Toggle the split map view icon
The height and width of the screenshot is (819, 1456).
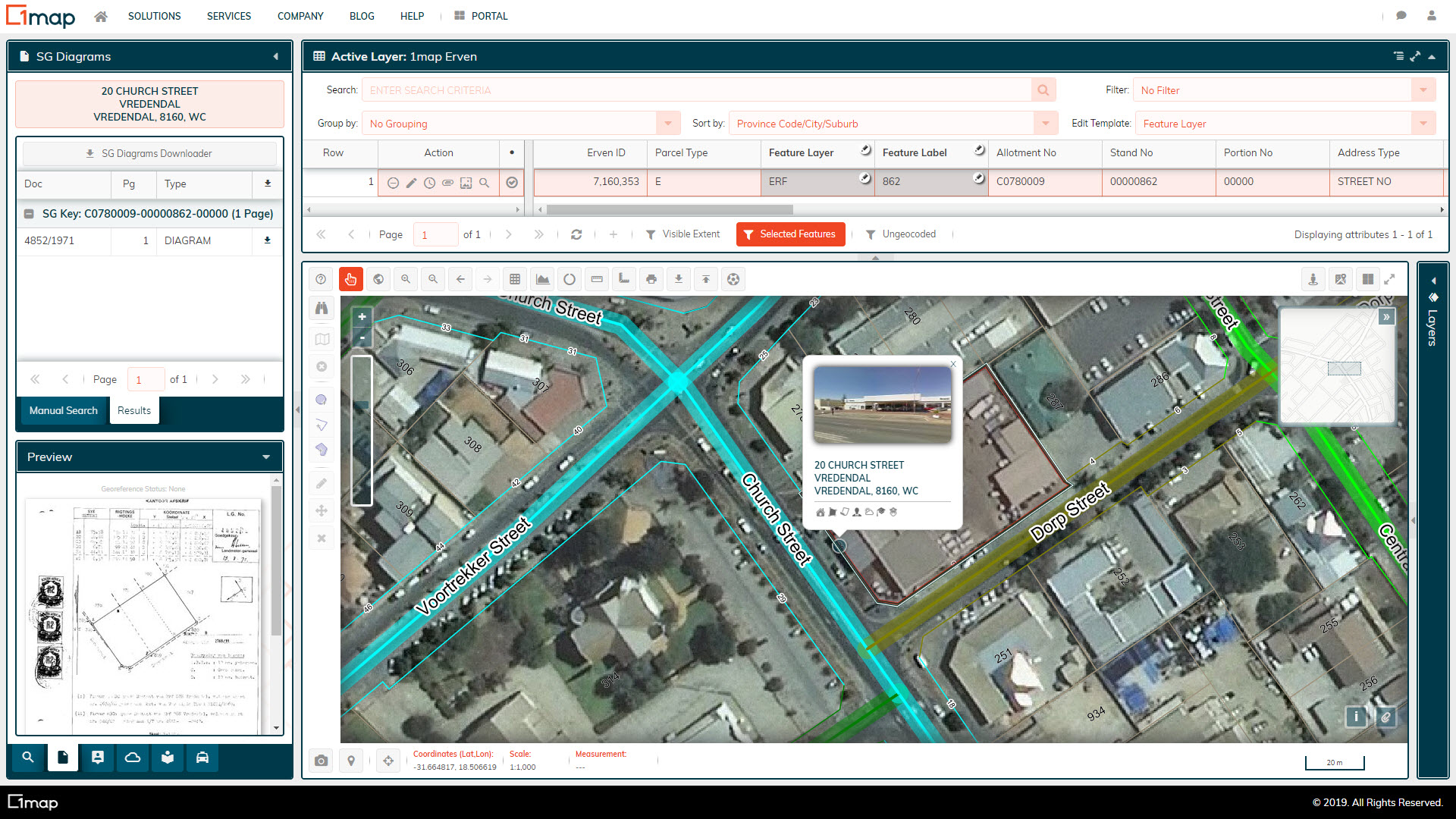pos(1368,279)
